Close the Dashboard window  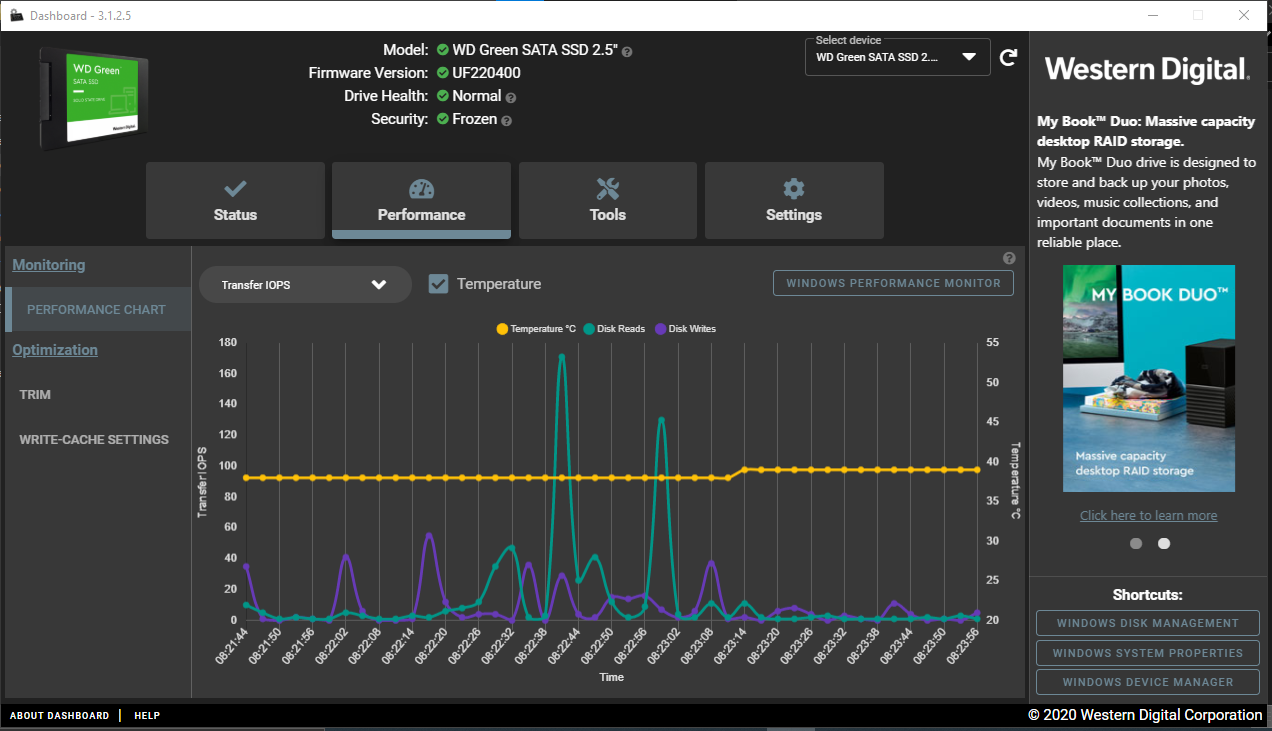tap(1244, 15)
